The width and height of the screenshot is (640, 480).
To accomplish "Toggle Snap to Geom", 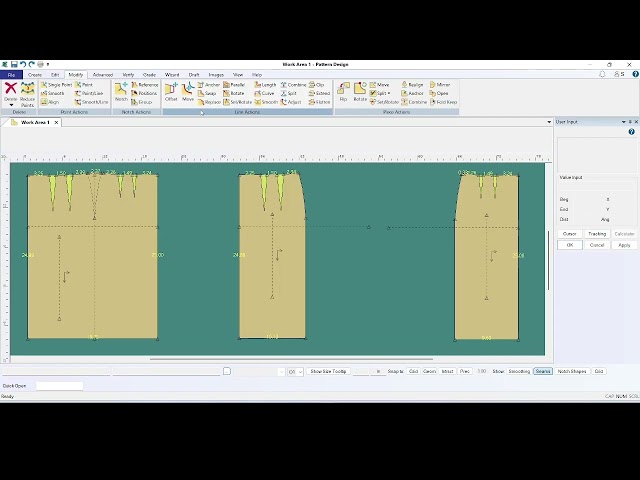I will [429, 371].
